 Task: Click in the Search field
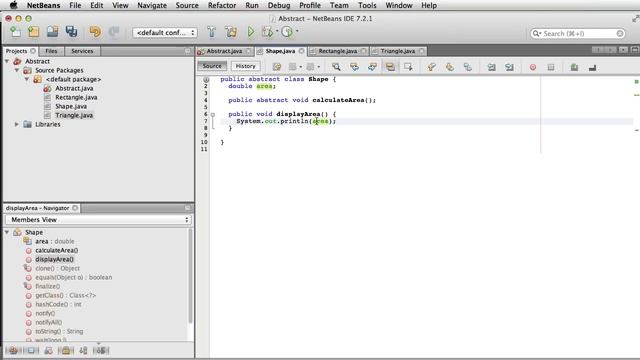coord(578,33)
